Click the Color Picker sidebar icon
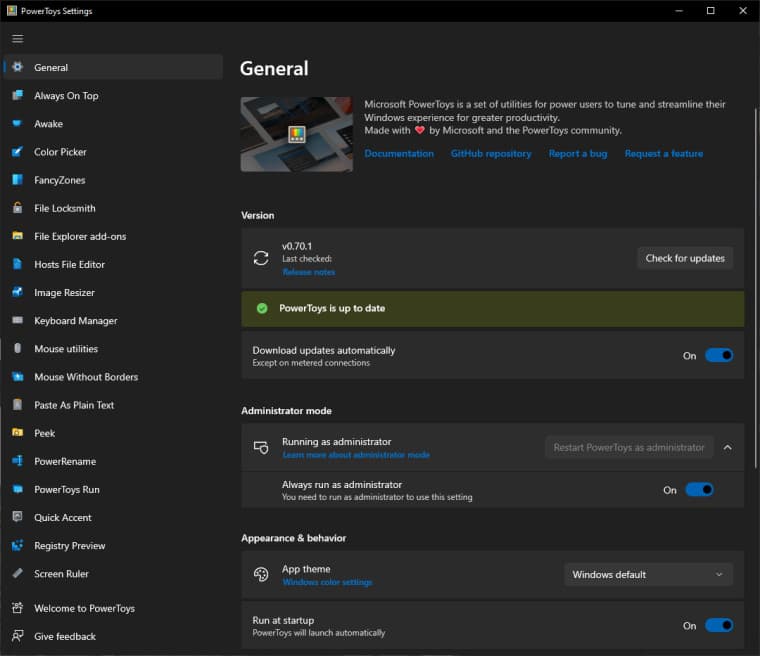760x656 pixels. pyautogui.click(x=17, y=152)
